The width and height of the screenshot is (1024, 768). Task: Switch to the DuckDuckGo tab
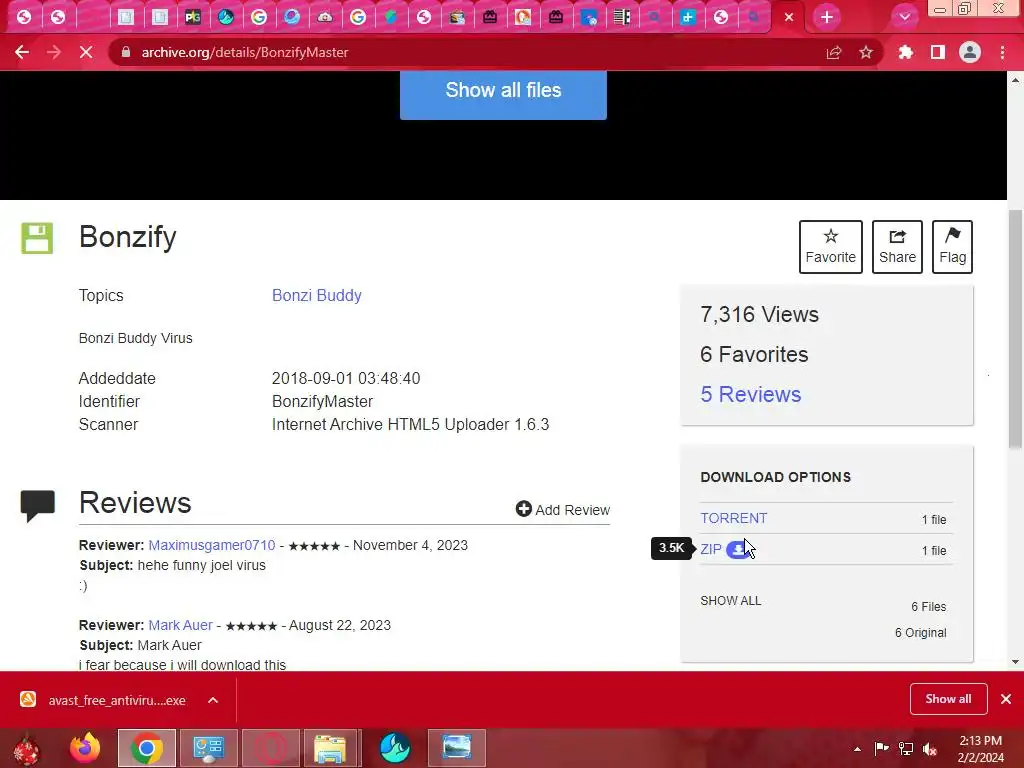pyautogui.click(x=522, y=17)
